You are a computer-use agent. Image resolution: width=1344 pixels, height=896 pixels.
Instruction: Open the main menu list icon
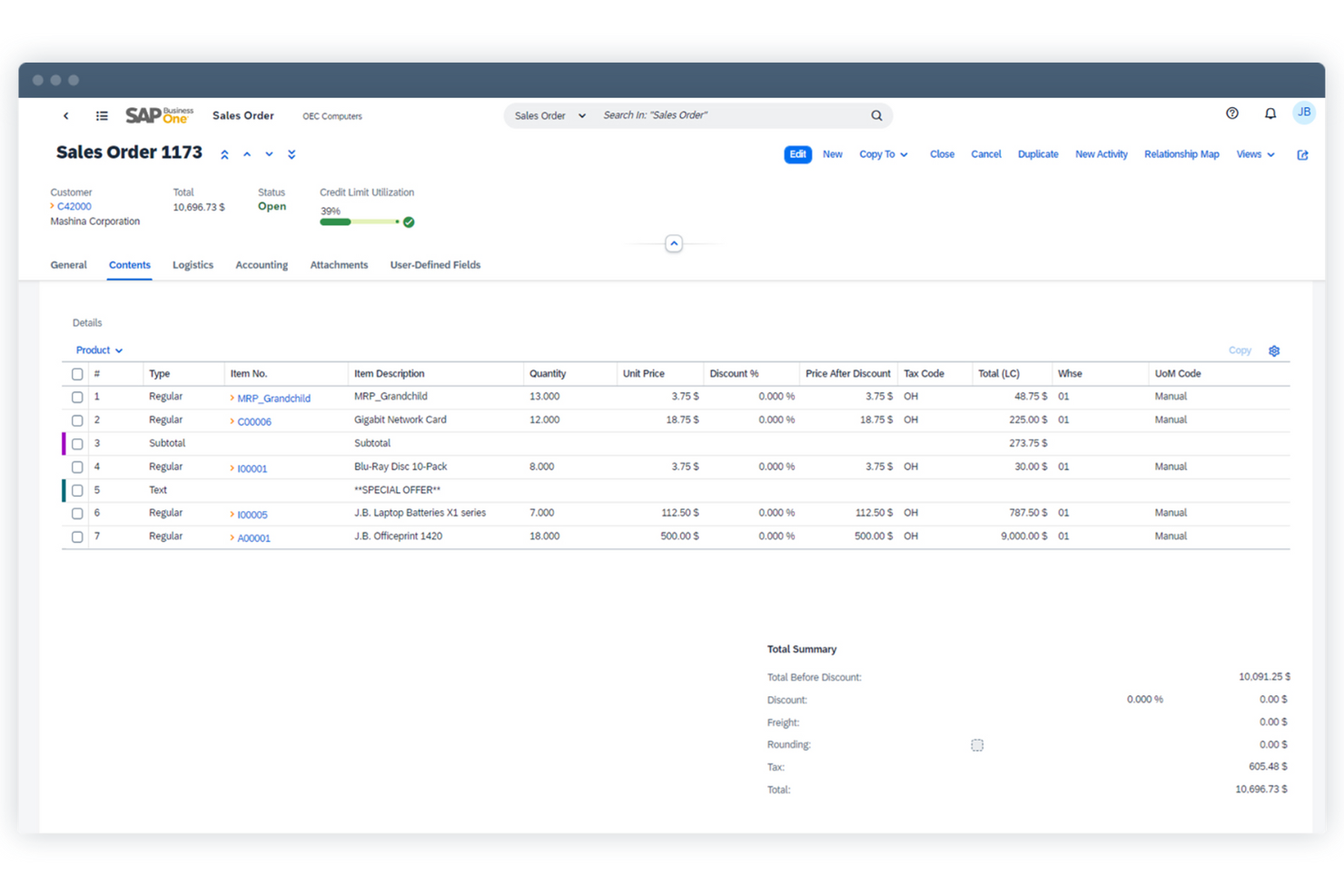(x=102, y=116)
